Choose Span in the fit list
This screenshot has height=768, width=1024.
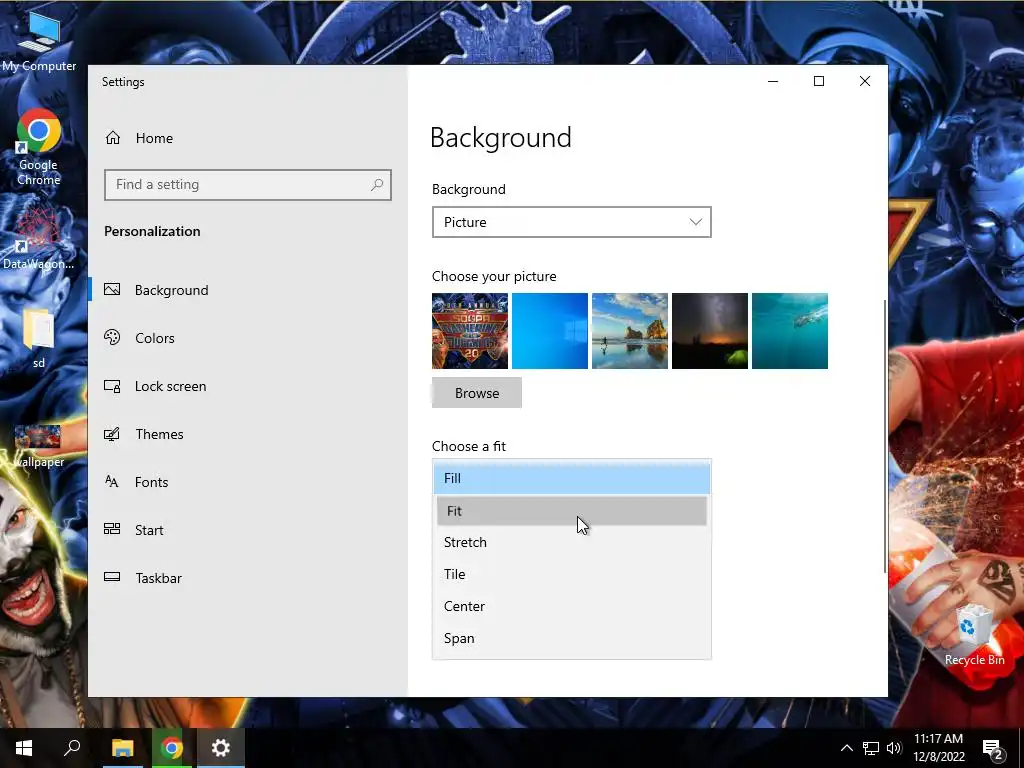point(571,638)
